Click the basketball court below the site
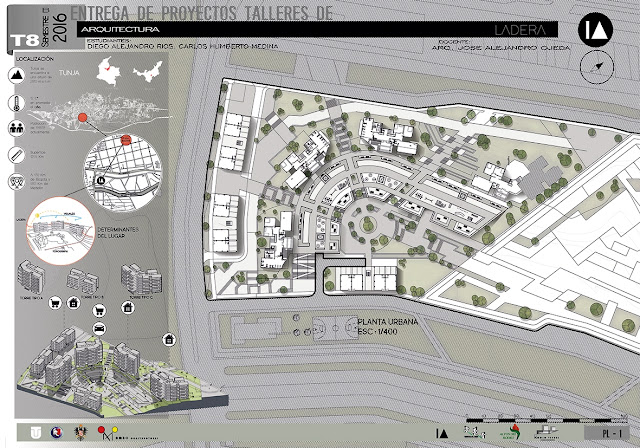The image size is (640, 448). pyautogui.click(x=336, y=328)
